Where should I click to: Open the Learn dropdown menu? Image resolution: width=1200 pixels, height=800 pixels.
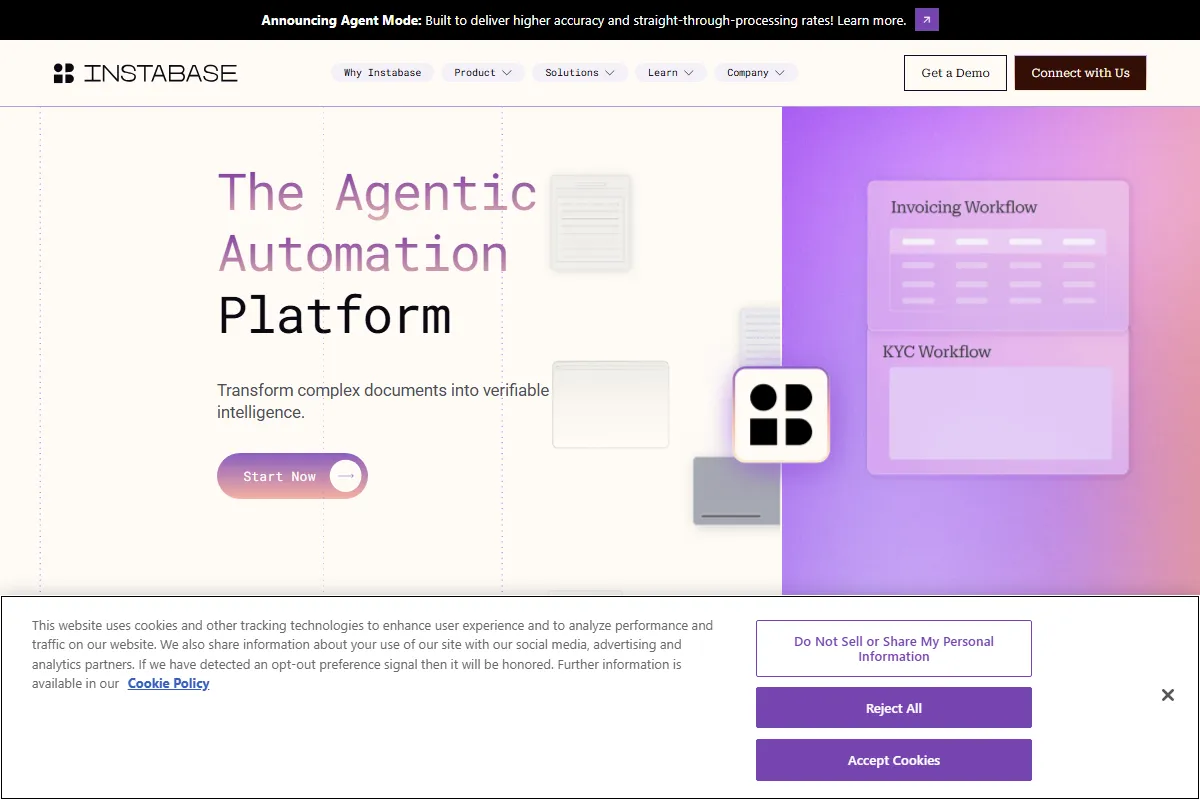click(670, 73)
